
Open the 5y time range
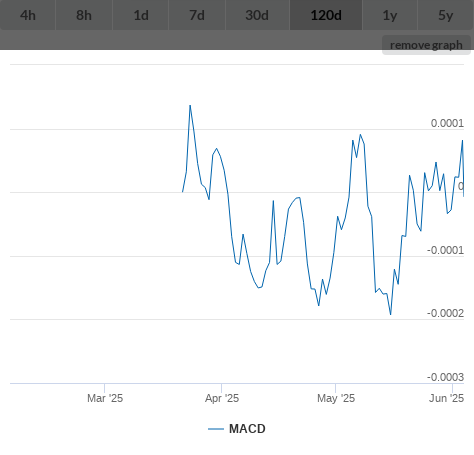[x=446, y=15]
